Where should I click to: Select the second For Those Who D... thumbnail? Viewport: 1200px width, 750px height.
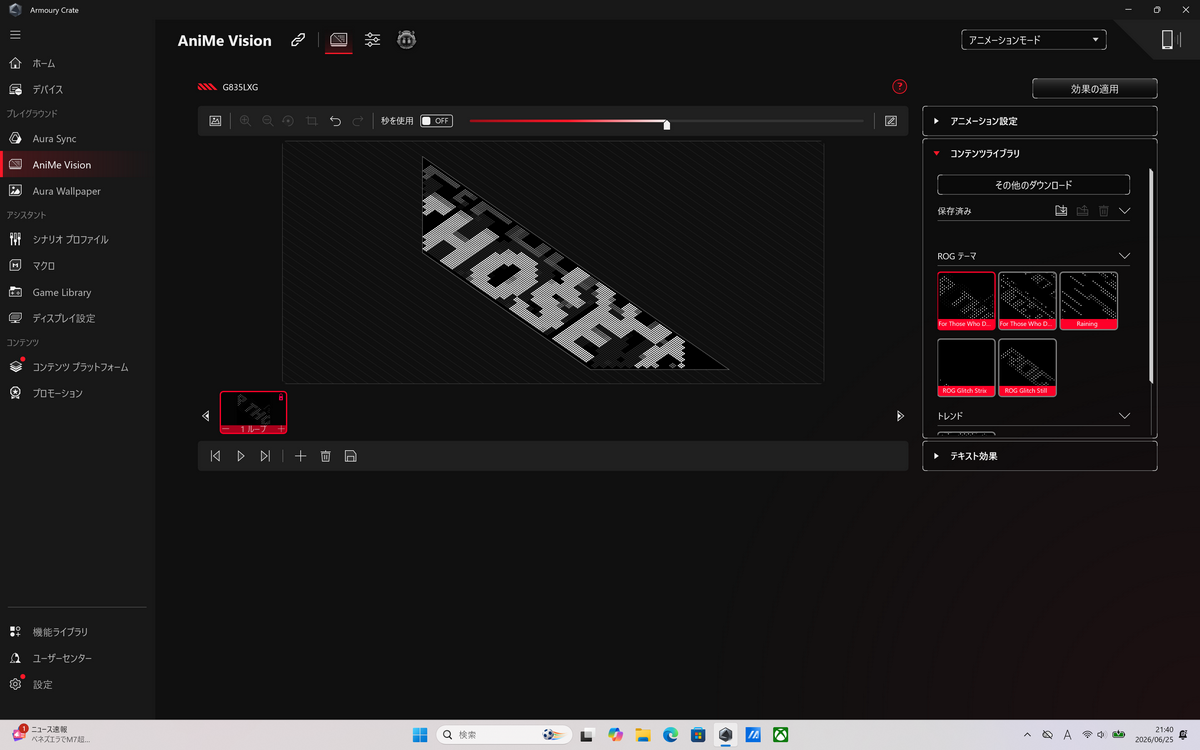[x=1027, y=300]
